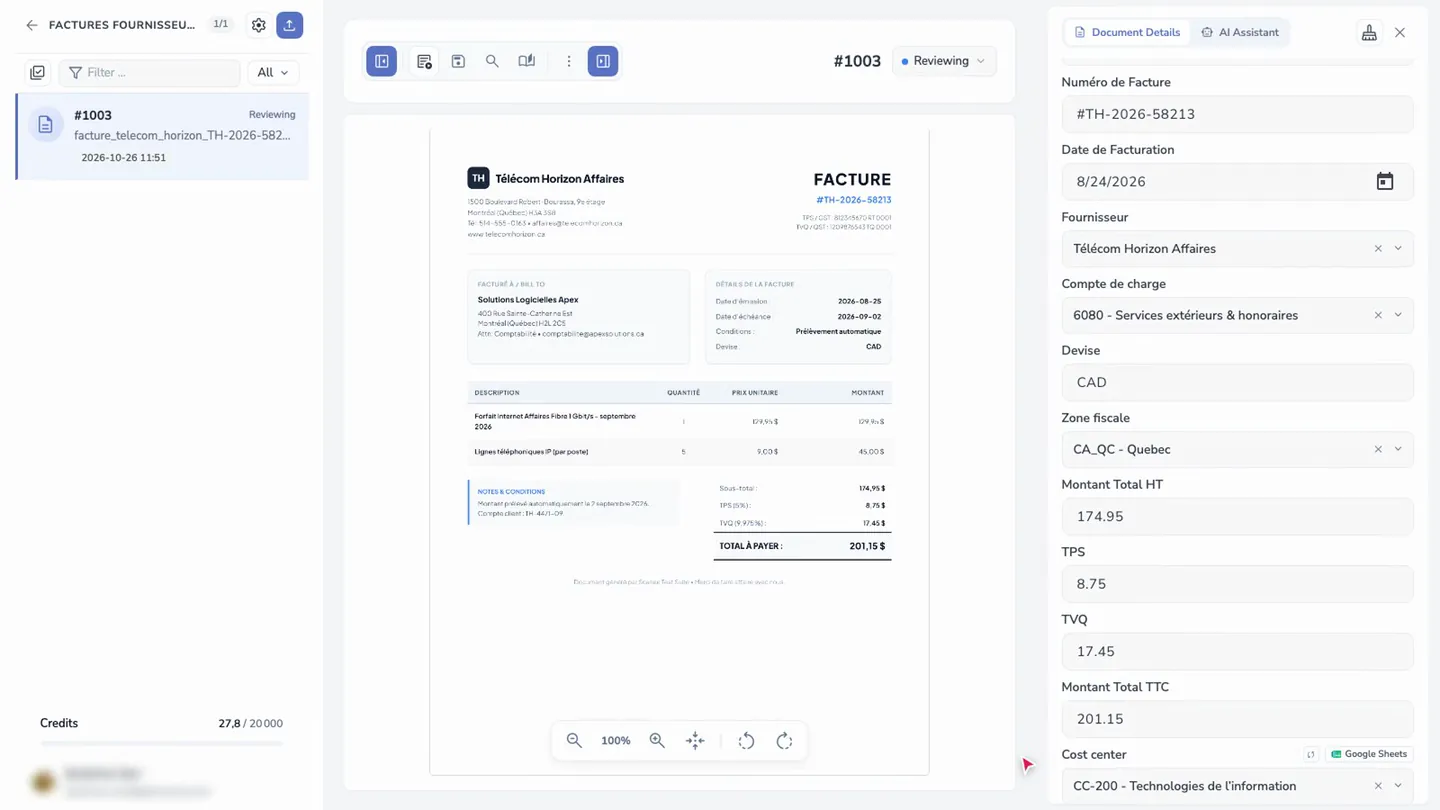Switch to the AI Assistant tab
The width and height of the screenshot is (1440, 810).
point(1240,32)
